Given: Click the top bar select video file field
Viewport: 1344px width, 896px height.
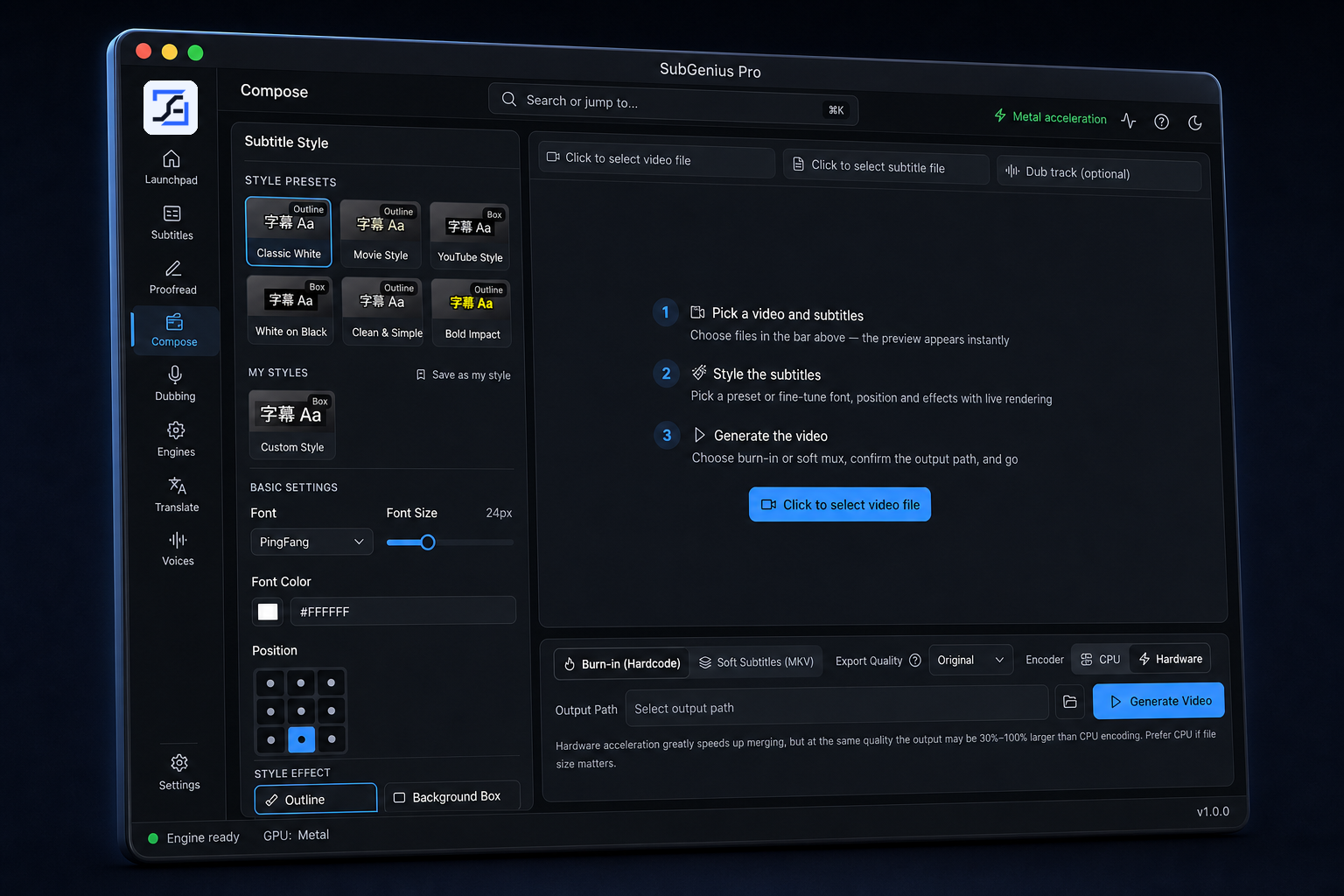Looking at the screenshot, I should coord(657,160).
